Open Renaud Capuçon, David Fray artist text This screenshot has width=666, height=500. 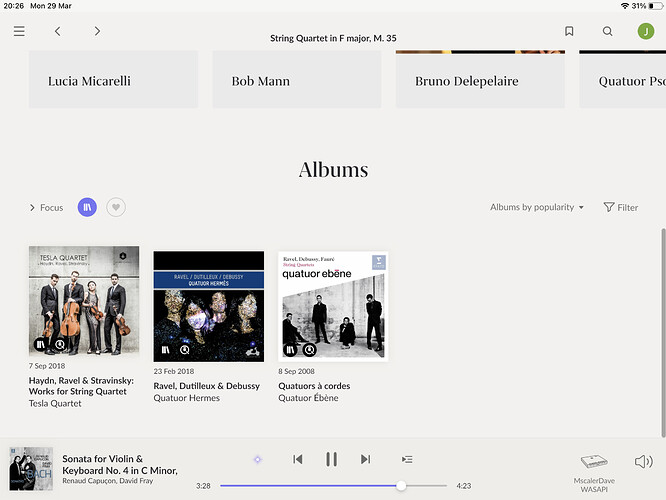(x=108, y=481)
